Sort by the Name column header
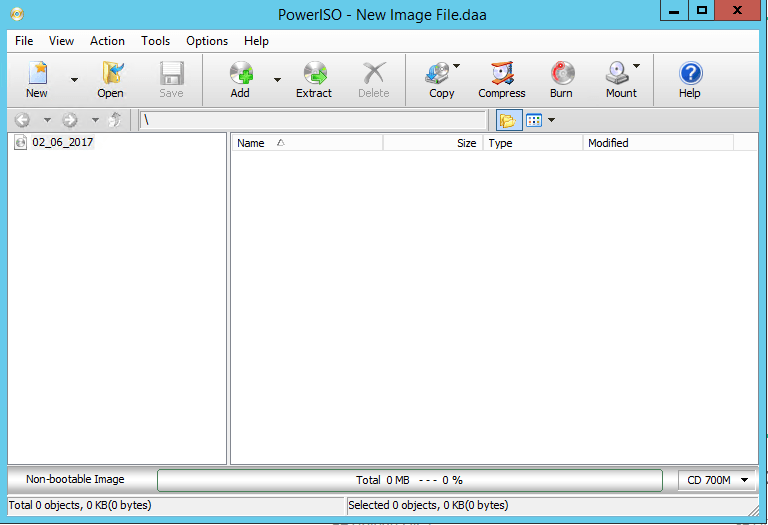Screen dimensions: 768x525 307,143
